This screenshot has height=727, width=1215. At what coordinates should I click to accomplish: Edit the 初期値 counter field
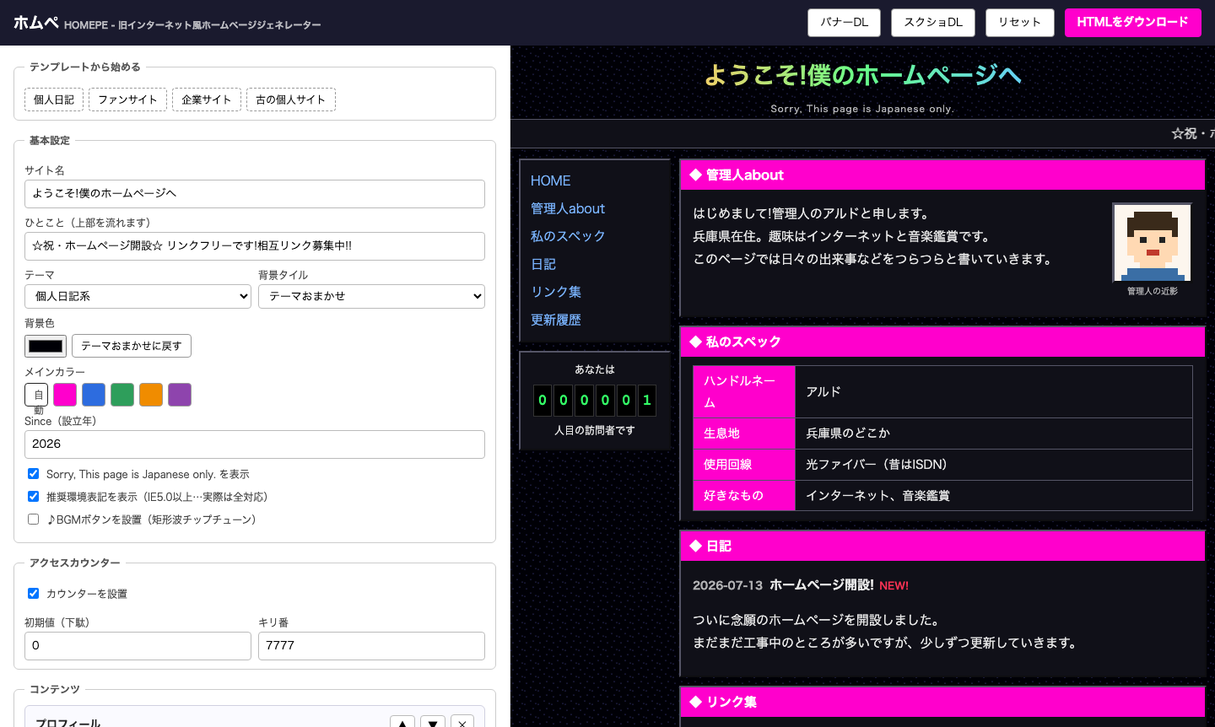pyautogui.click(x=138, y=646)
